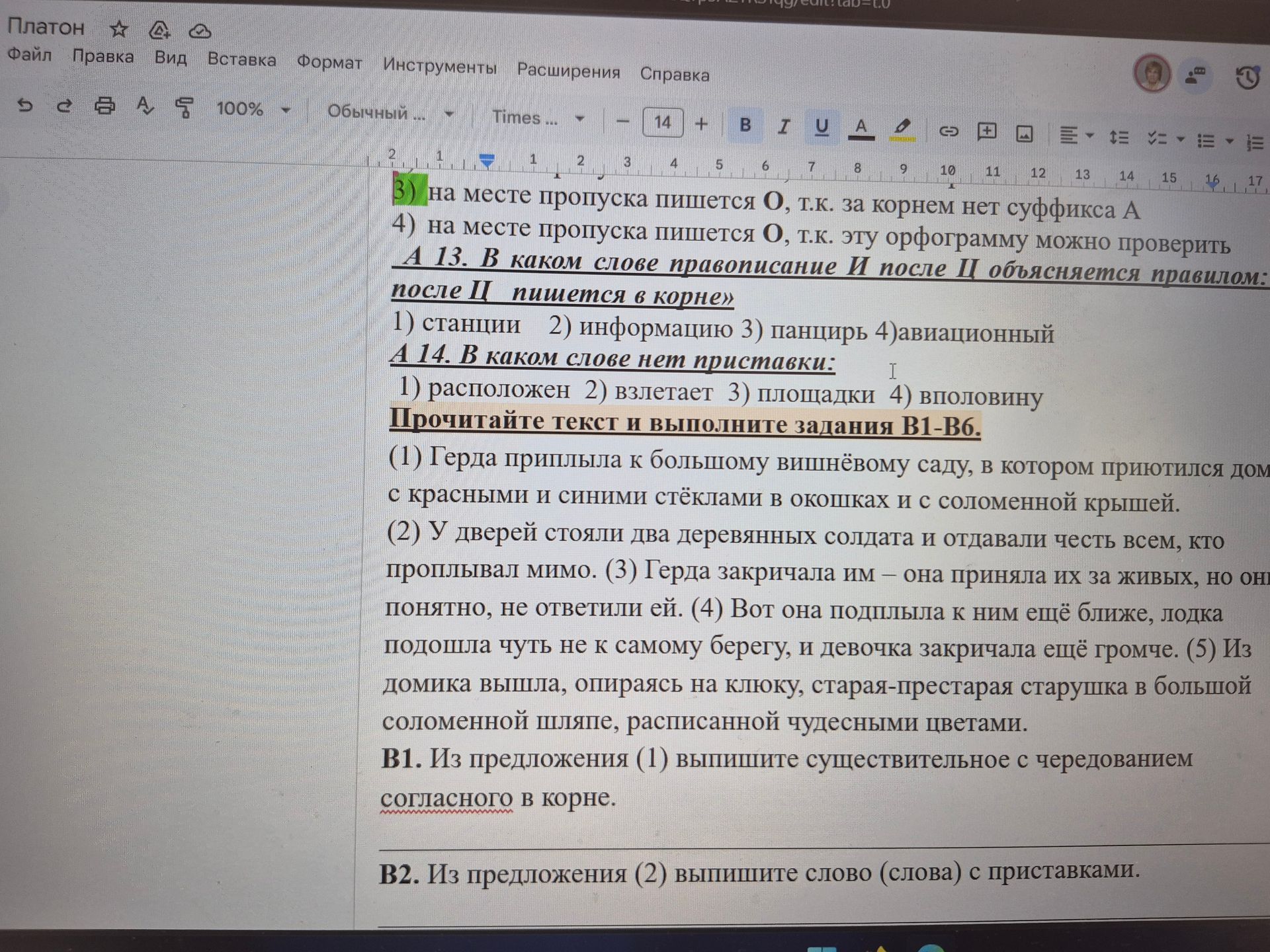Viewport: 1270px width, 952px height.
Task: Click the B1. task label
Action: click(402, 758)
